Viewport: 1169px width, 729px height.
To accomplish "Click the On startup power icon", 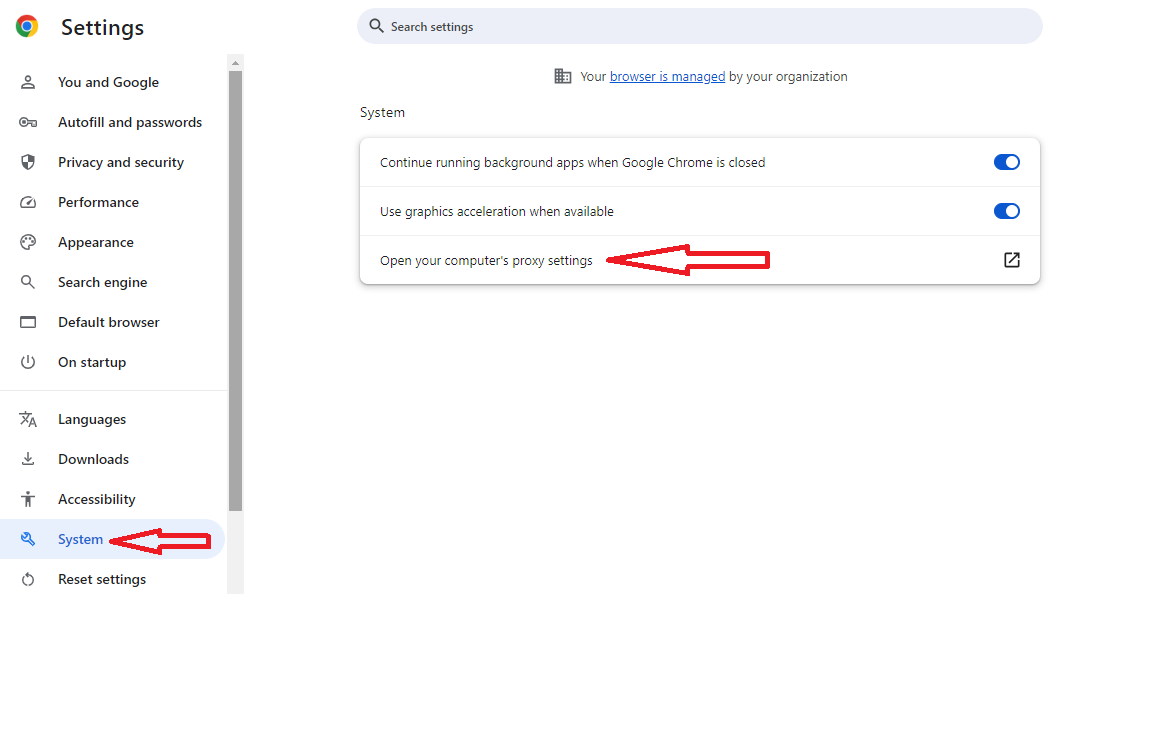I will click(28, 362).
